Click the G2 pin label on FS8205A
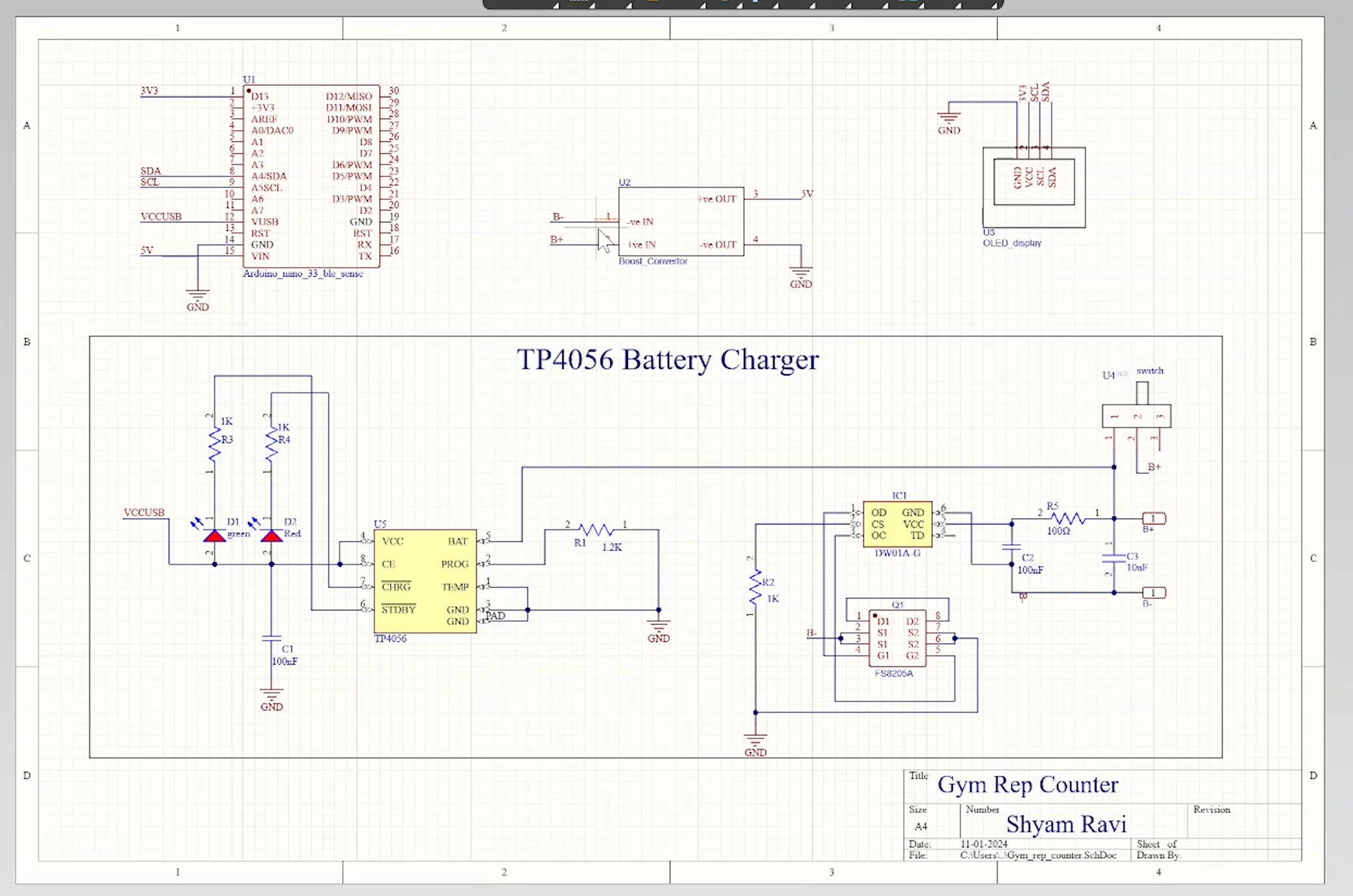 pos(912,655)
